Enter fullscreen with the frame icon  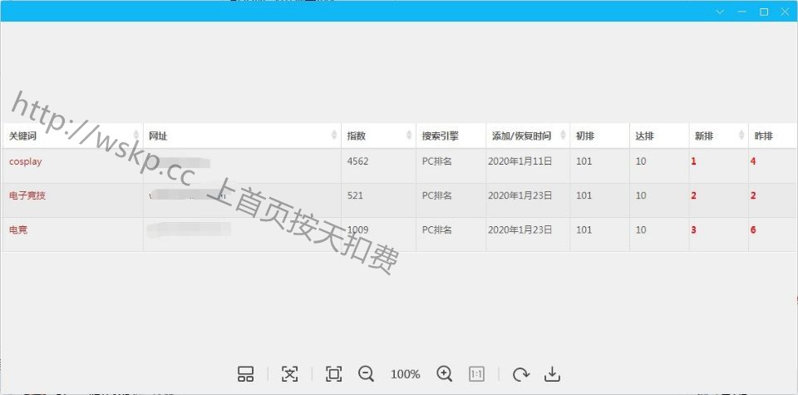(334, 374)
